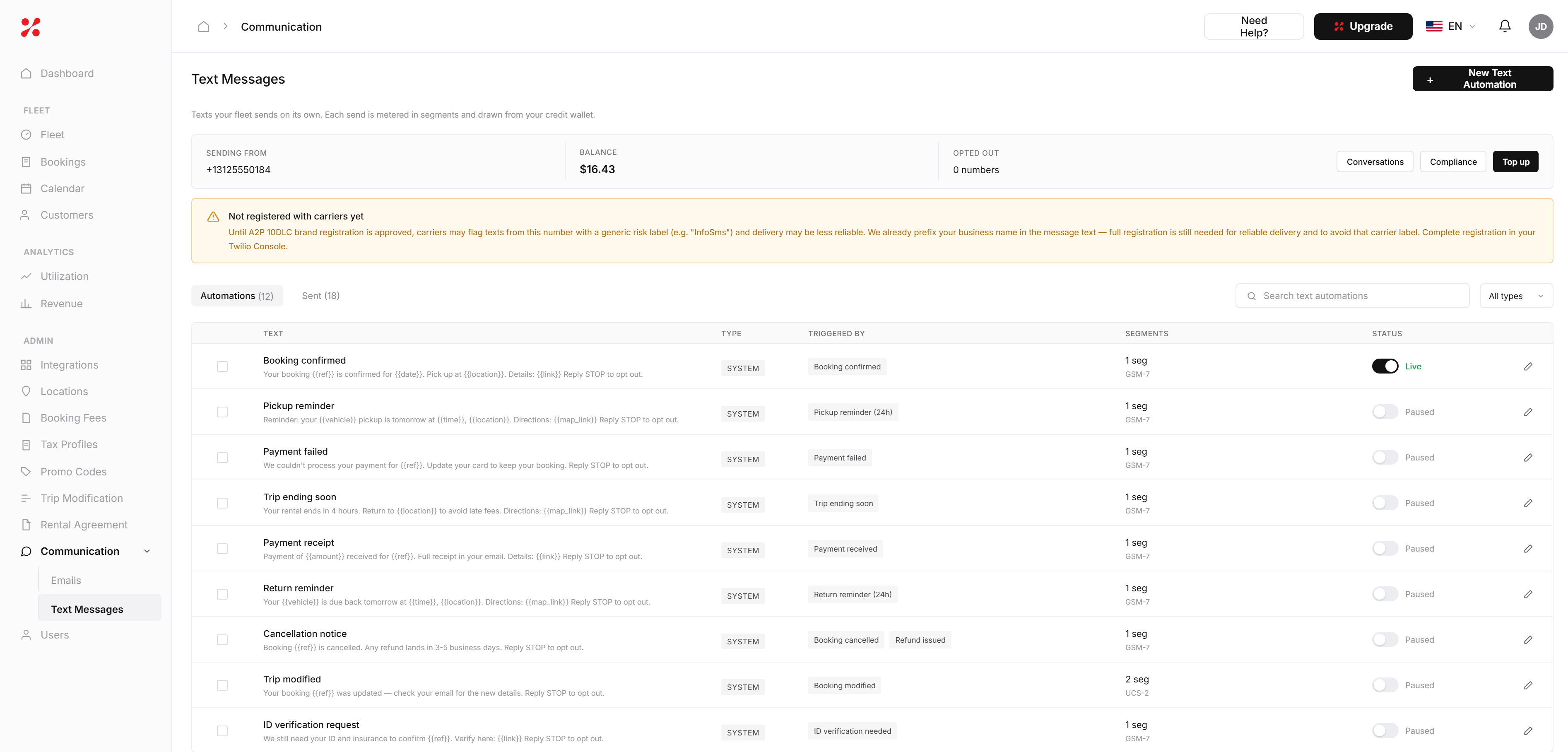Focus the Search text automations field

click(1353, 296)
